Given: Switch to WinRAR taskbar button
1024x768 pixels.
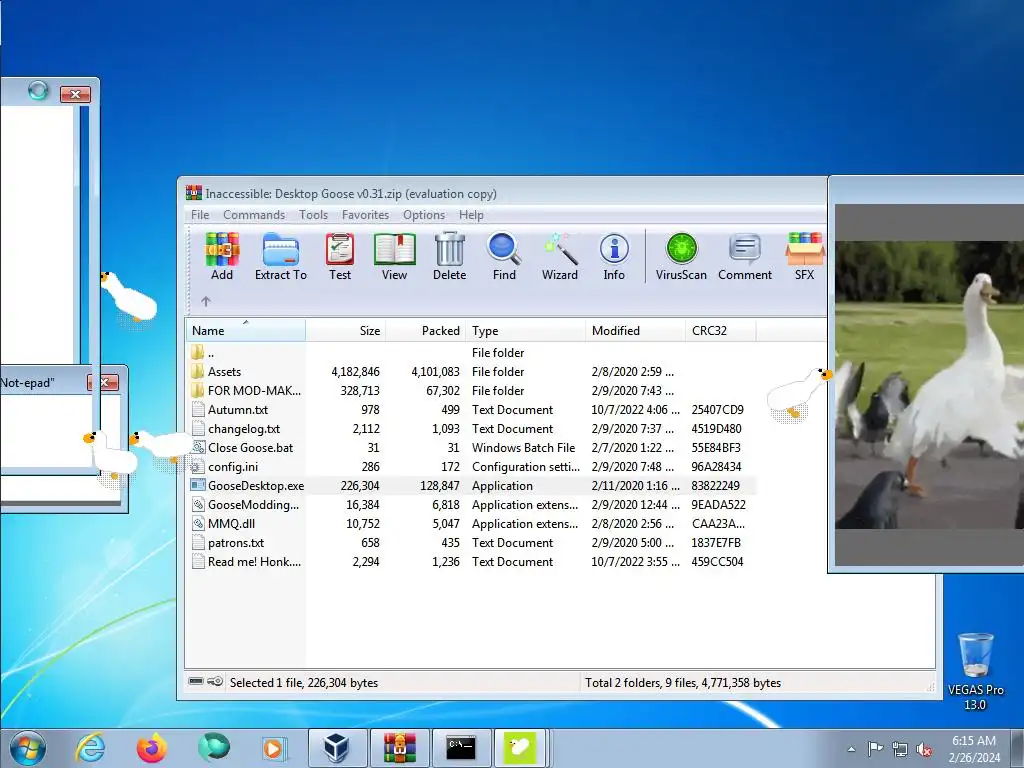Looking at the screenshot, I should (400, 748).
